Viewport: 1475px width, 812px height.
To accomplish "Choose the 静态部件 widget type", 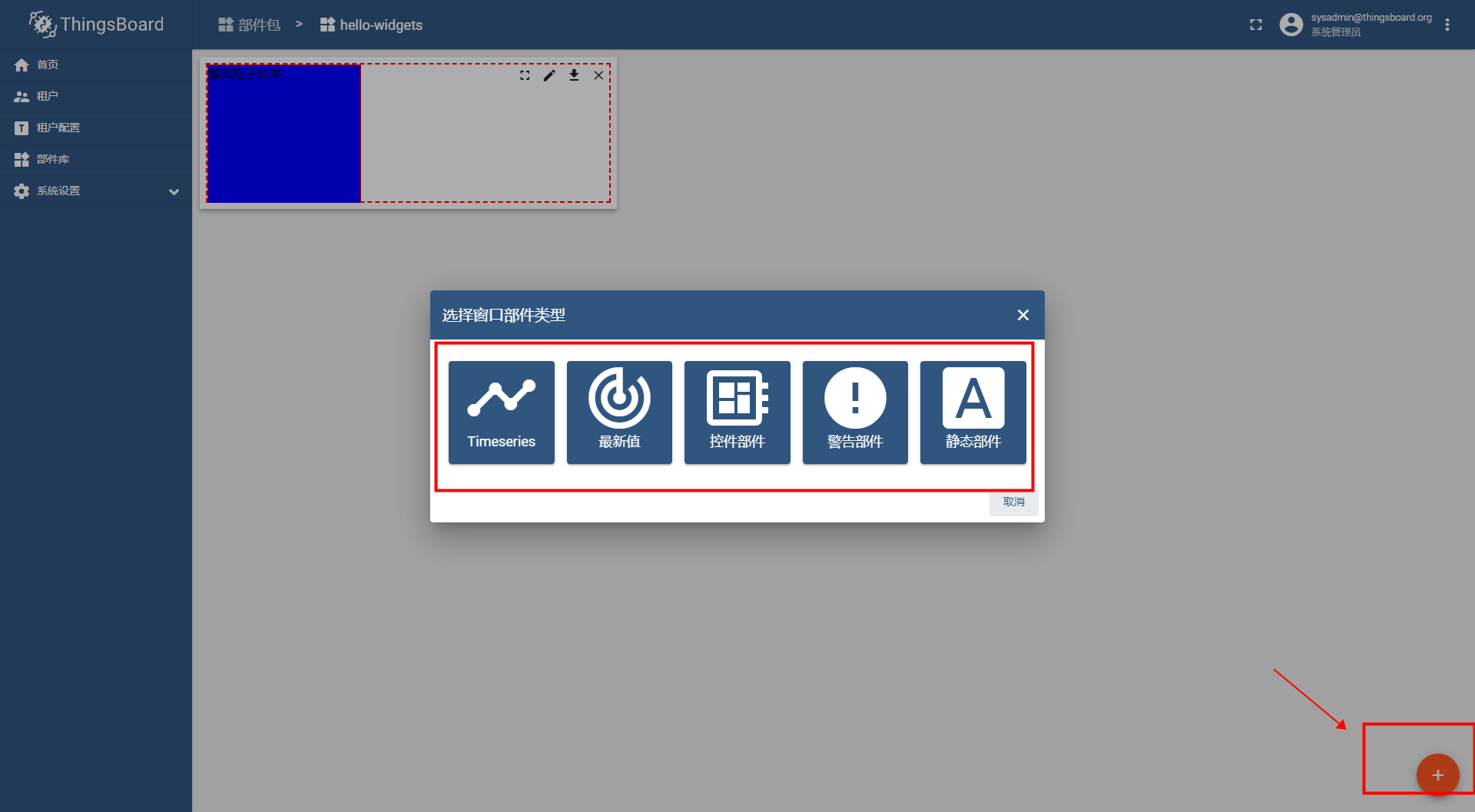I will [973, 413].
